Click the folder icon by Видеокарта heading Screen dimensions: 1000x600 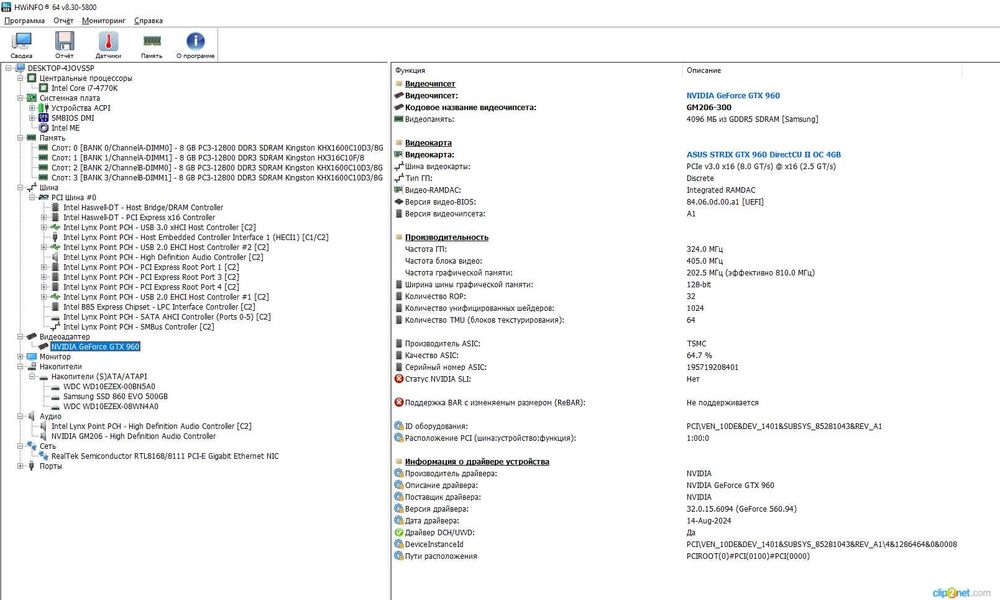[399, 143]
